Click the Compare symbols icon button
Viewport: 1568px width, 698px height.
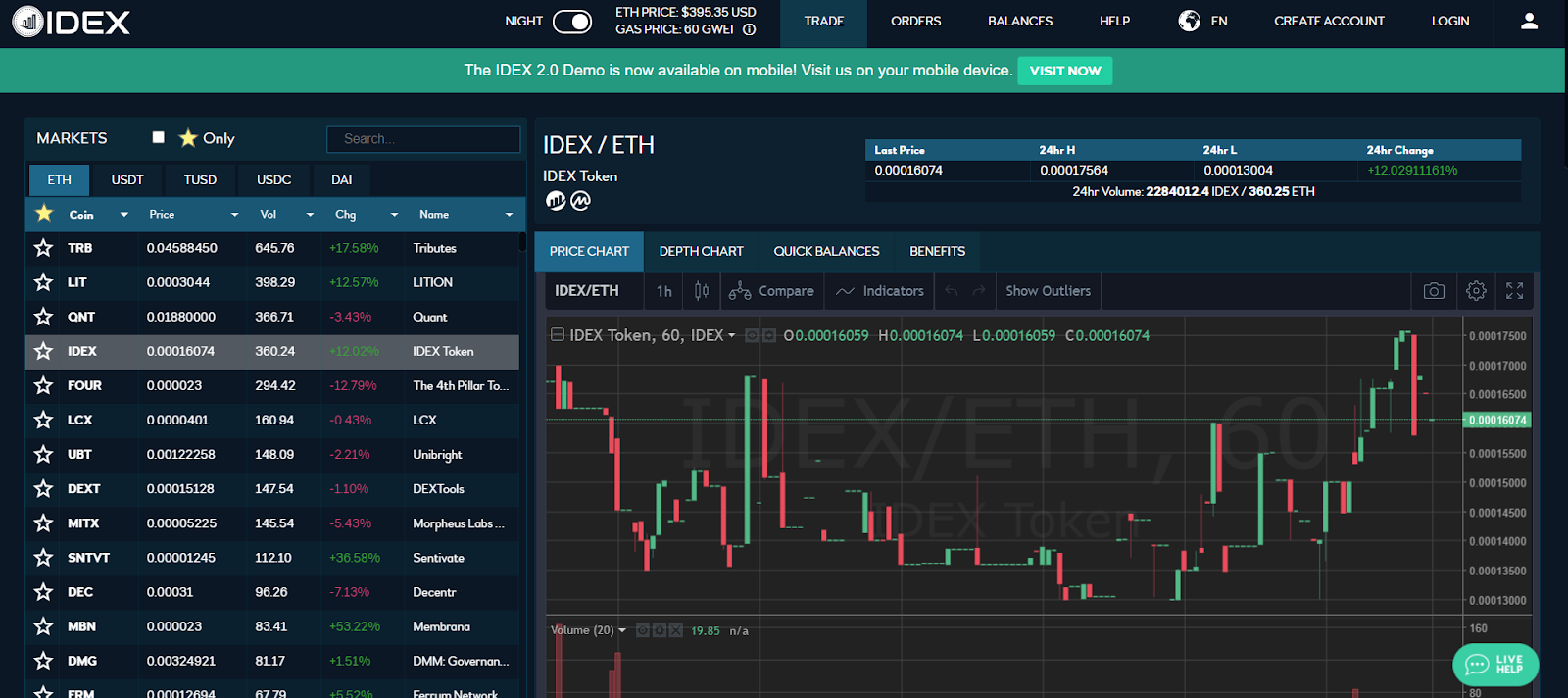click(x=771, y=291)
